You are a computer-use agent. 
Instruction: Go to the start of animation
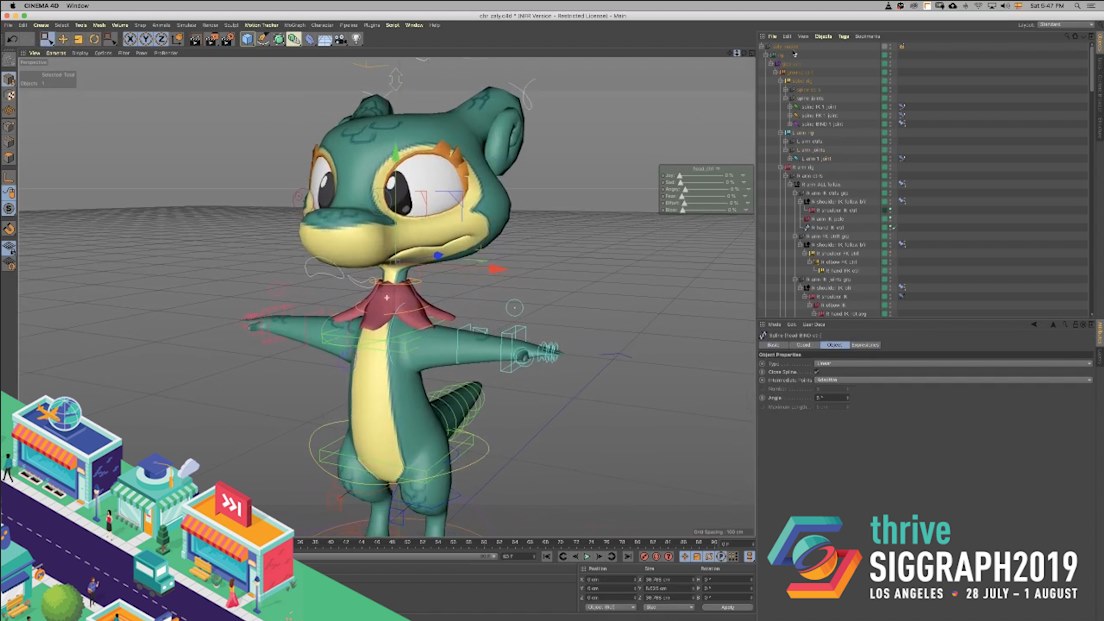click(x=546, y=556)
